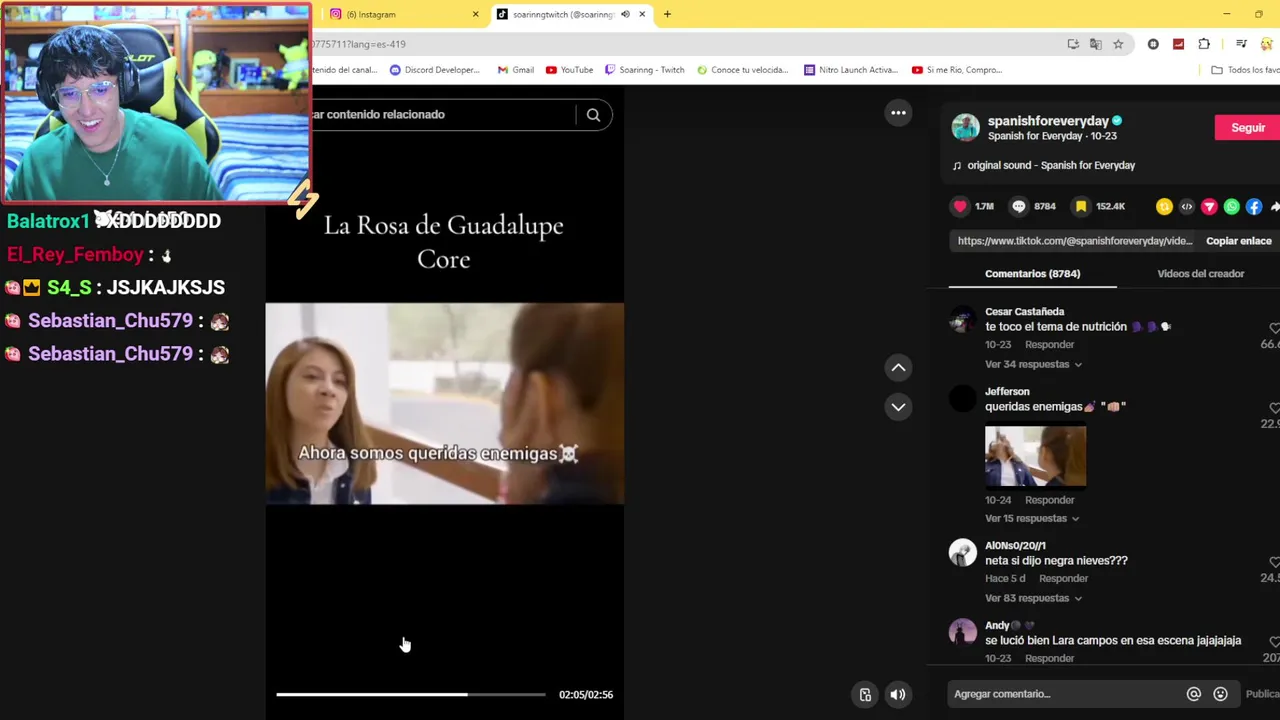Reply to Jefferson's comment
The image size is (1280, 720).
[x=1049, y=500]
